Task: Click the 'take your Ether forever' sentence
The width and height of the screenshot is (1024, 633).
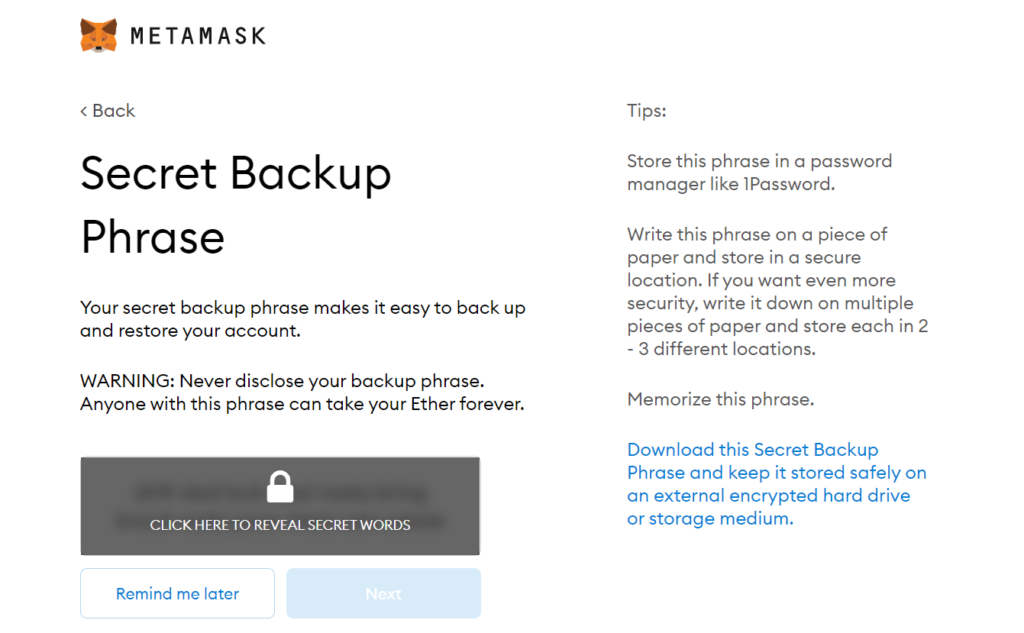Action: (x=302, y=404)
